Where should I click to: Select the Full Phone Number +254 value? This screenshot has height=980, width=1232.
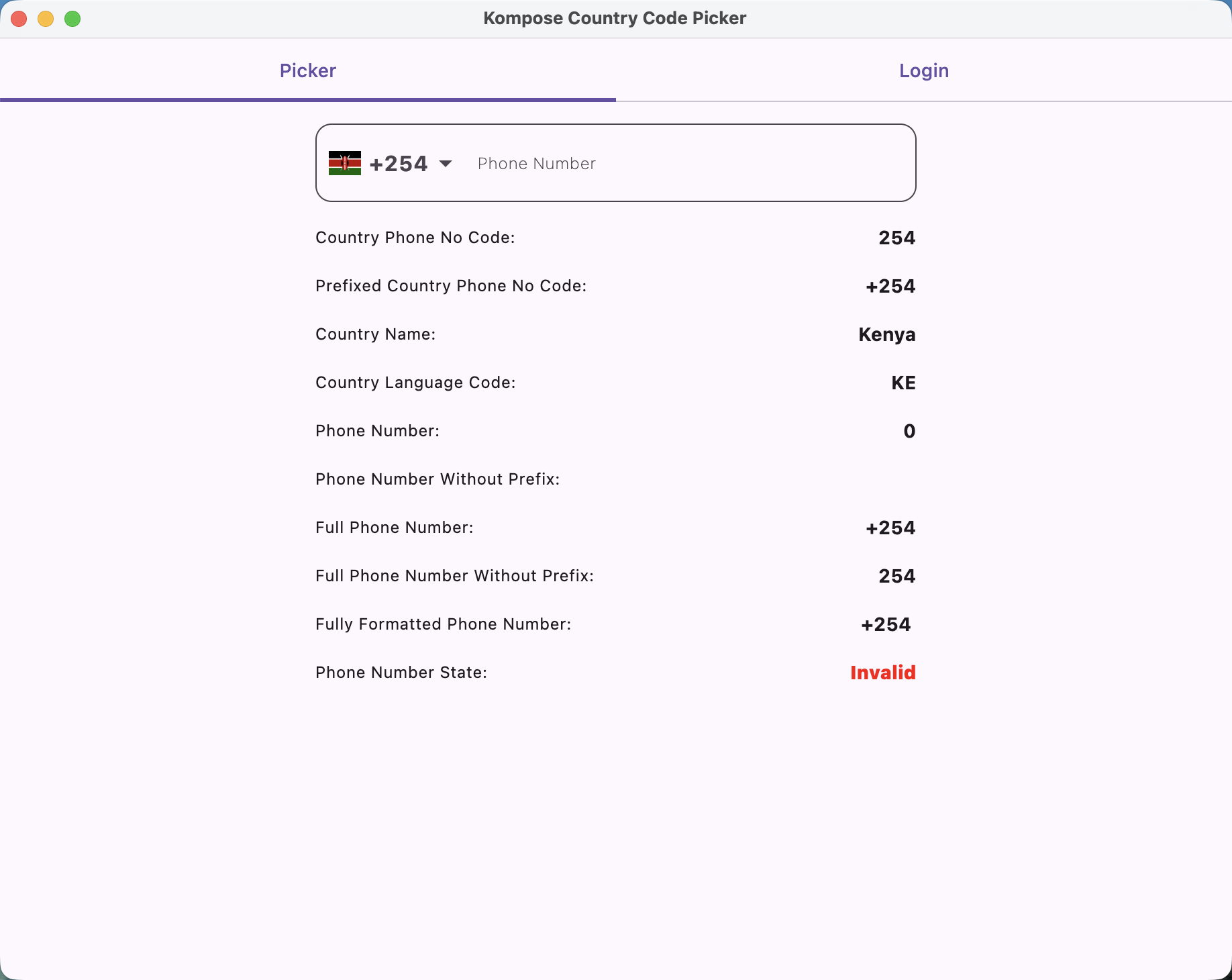tap(890, 528)
